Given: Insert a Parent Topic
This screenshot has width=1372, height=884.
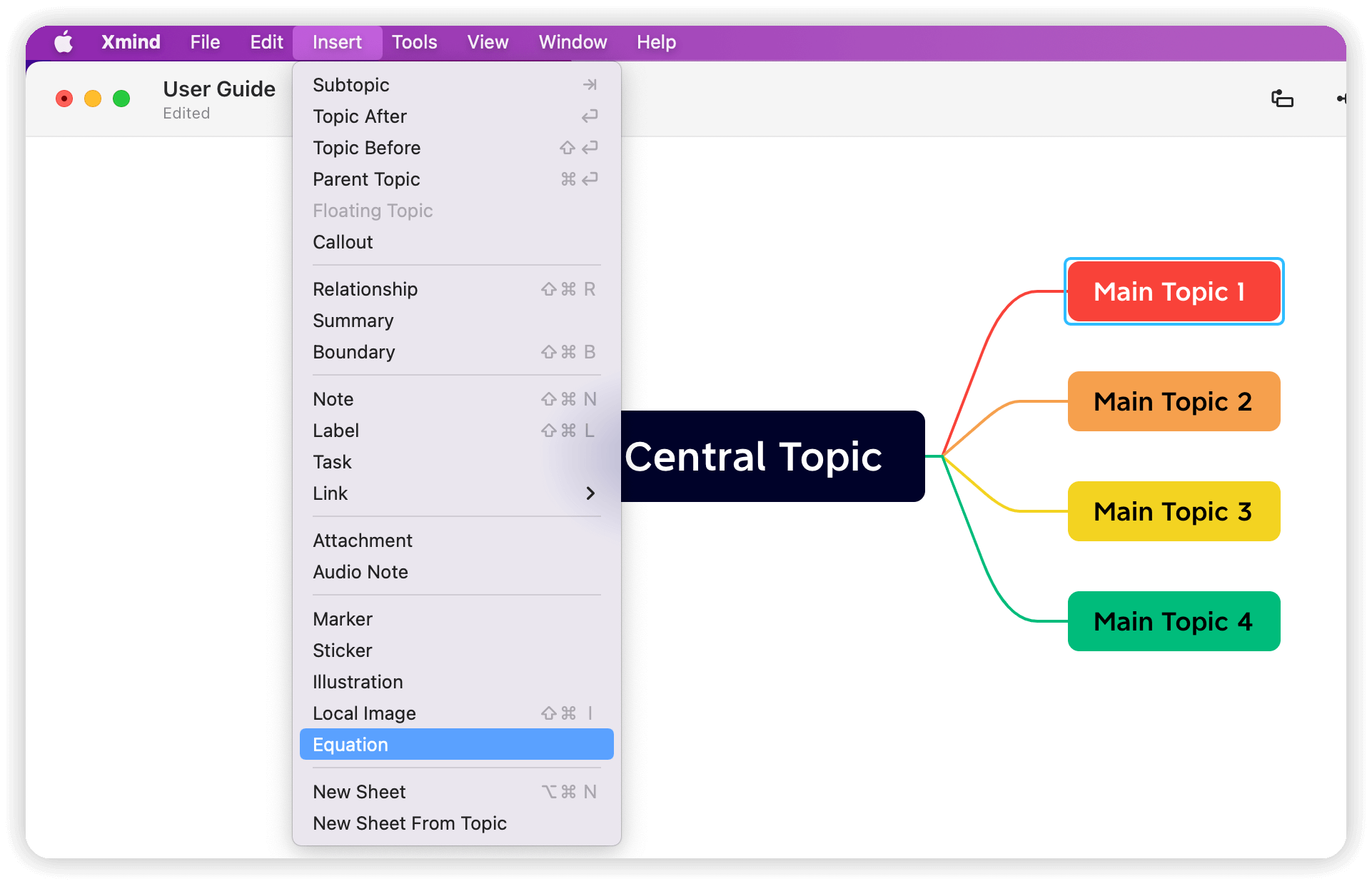Looking at the screenshot, I should [x=456, y=179].
